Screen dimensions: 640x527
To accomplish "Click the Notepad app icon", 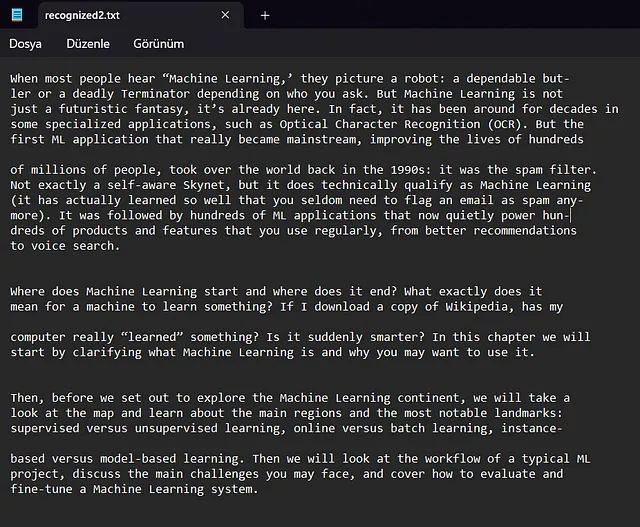I will [17, 15].
